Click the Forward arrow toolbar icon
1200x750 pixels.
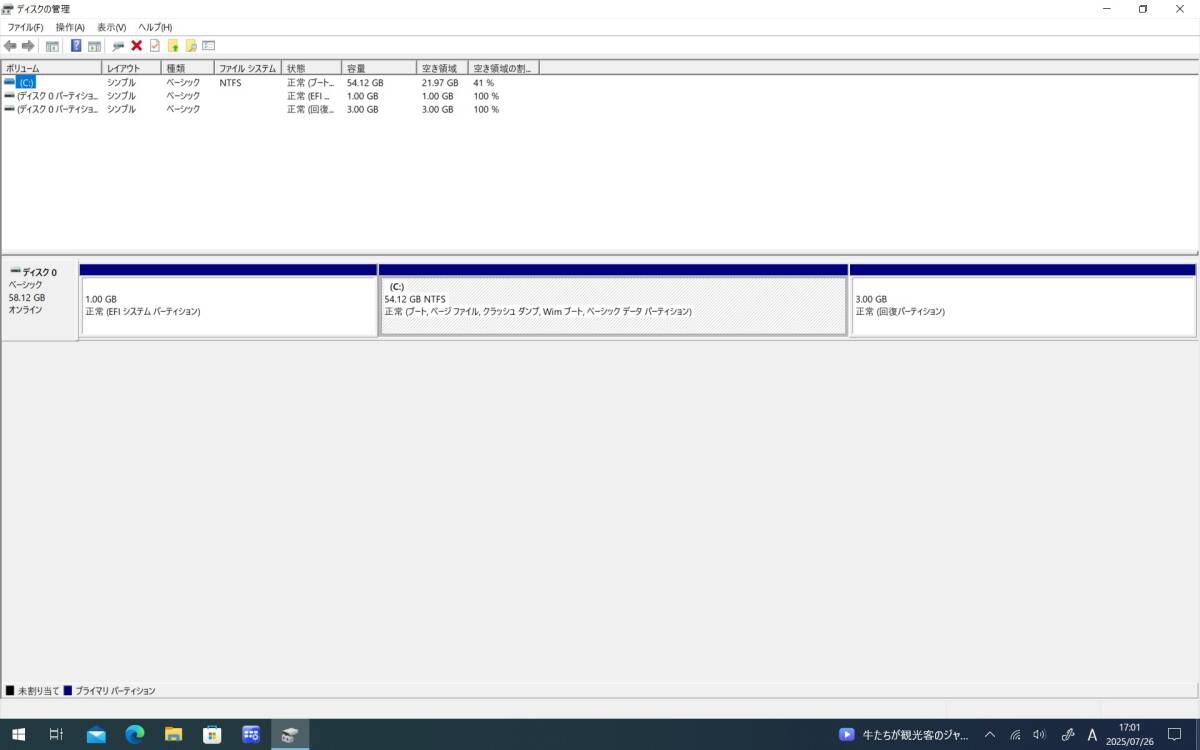coord(28,46)
